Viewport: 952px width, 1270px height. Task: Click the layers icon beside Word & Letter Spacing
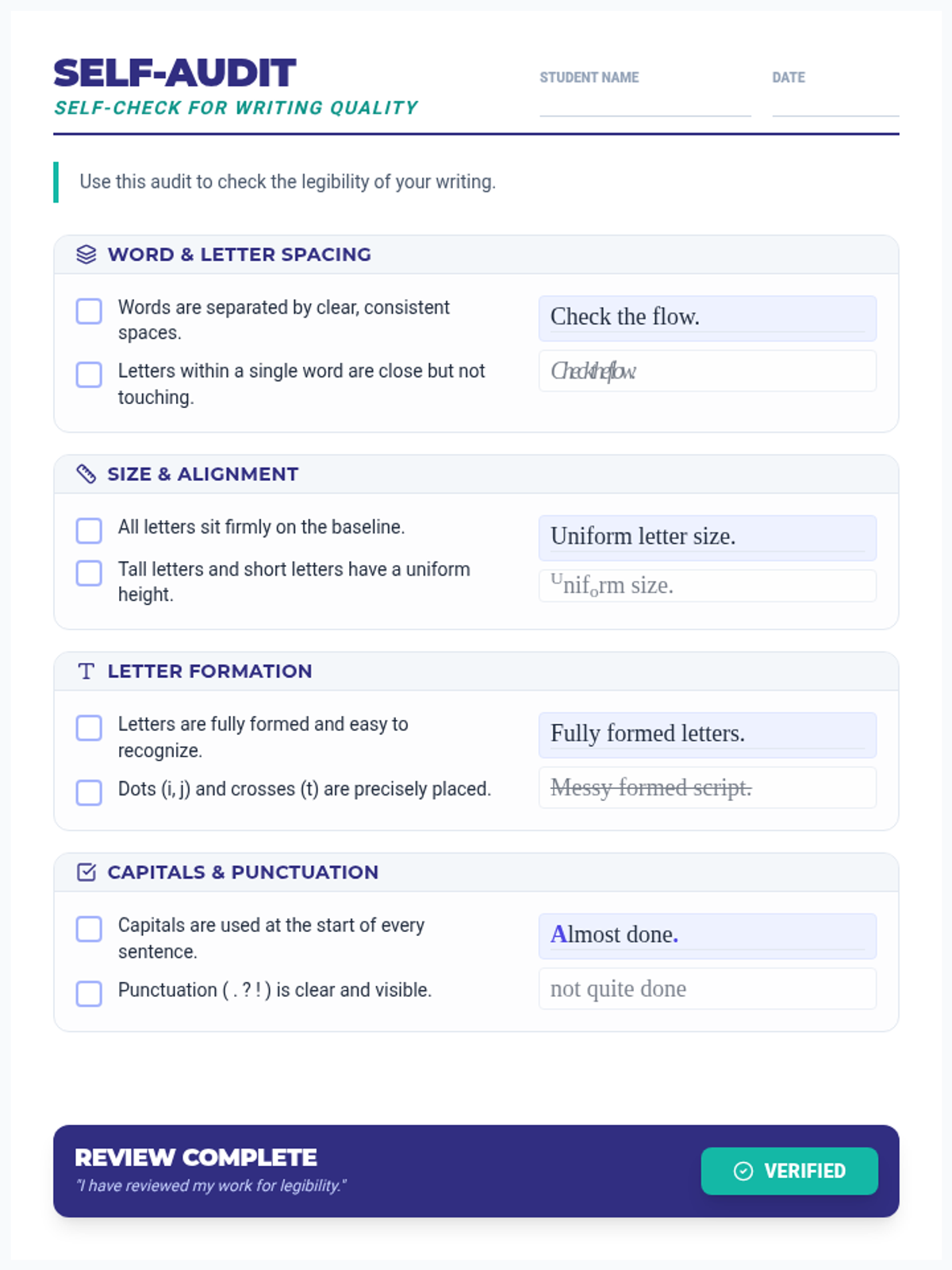coord(86,254)
